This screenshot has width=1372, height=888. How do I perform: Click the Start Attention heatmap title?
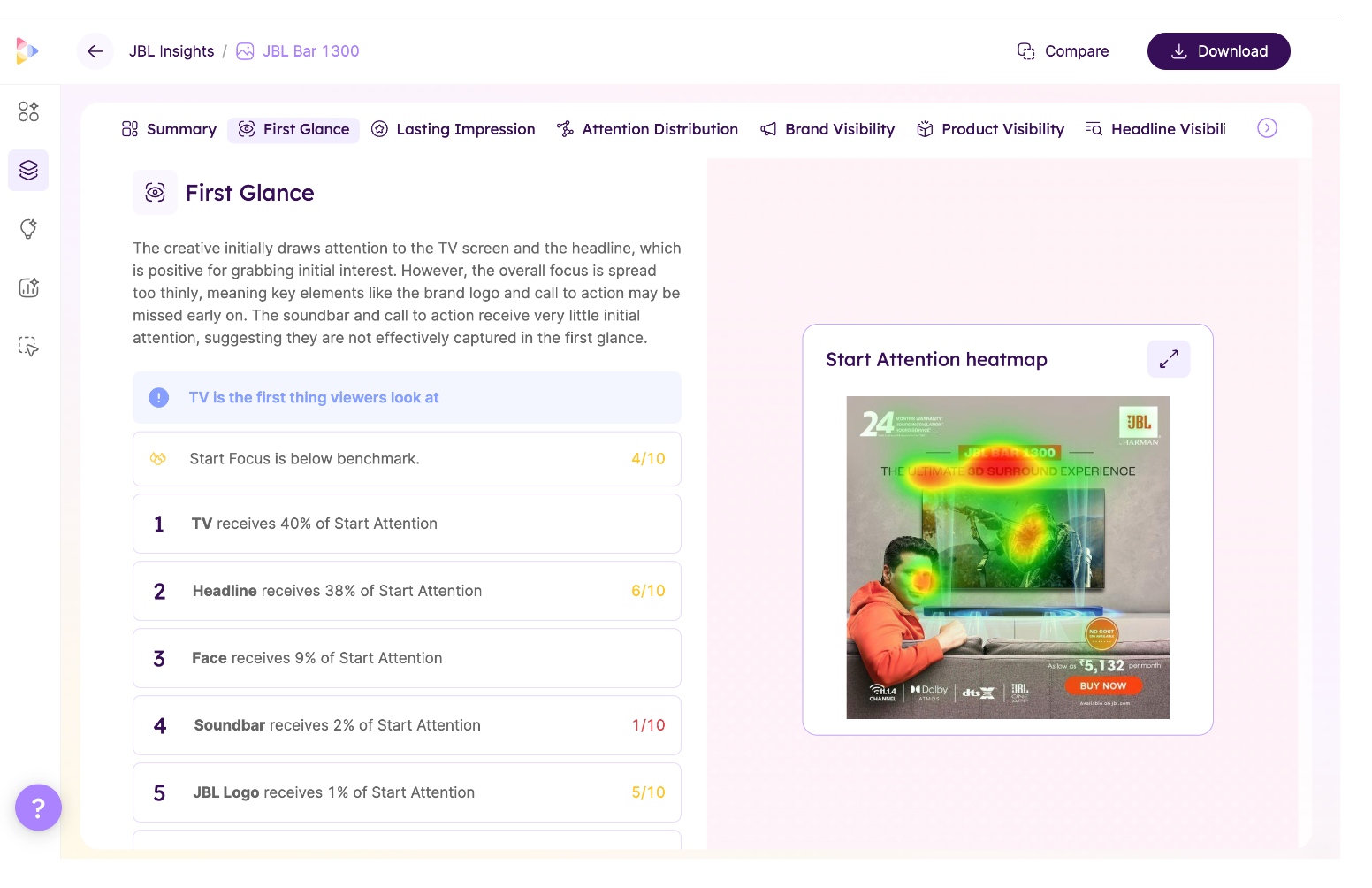936,359
